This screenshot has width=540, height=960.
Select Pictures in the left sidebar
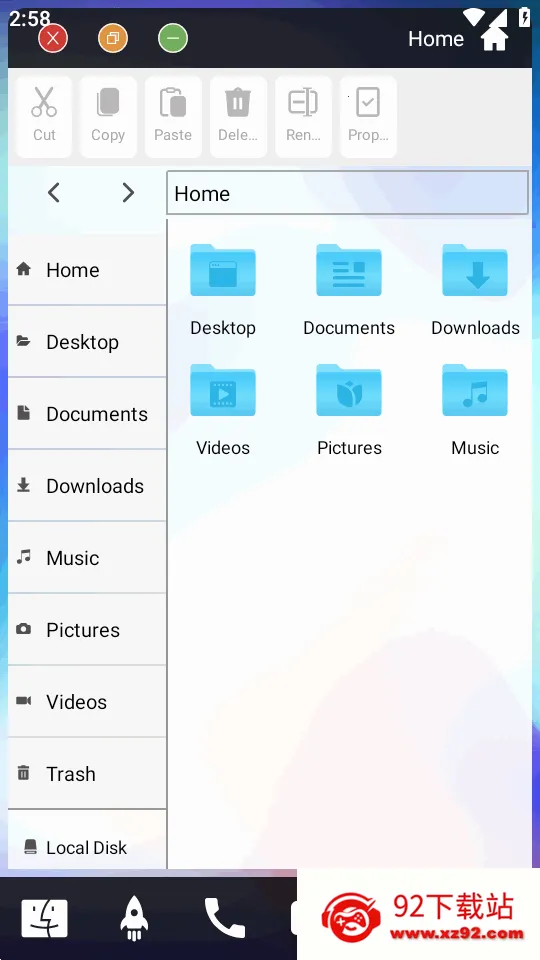(87, 630)
